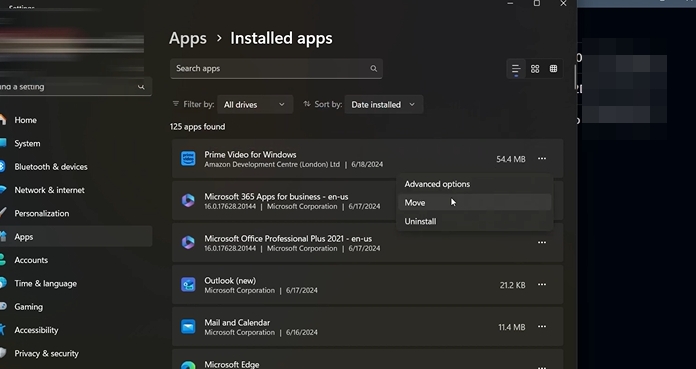Open more options for Mail and Calendar
Viewport: 696px width, 369px height.
[542, 327]
